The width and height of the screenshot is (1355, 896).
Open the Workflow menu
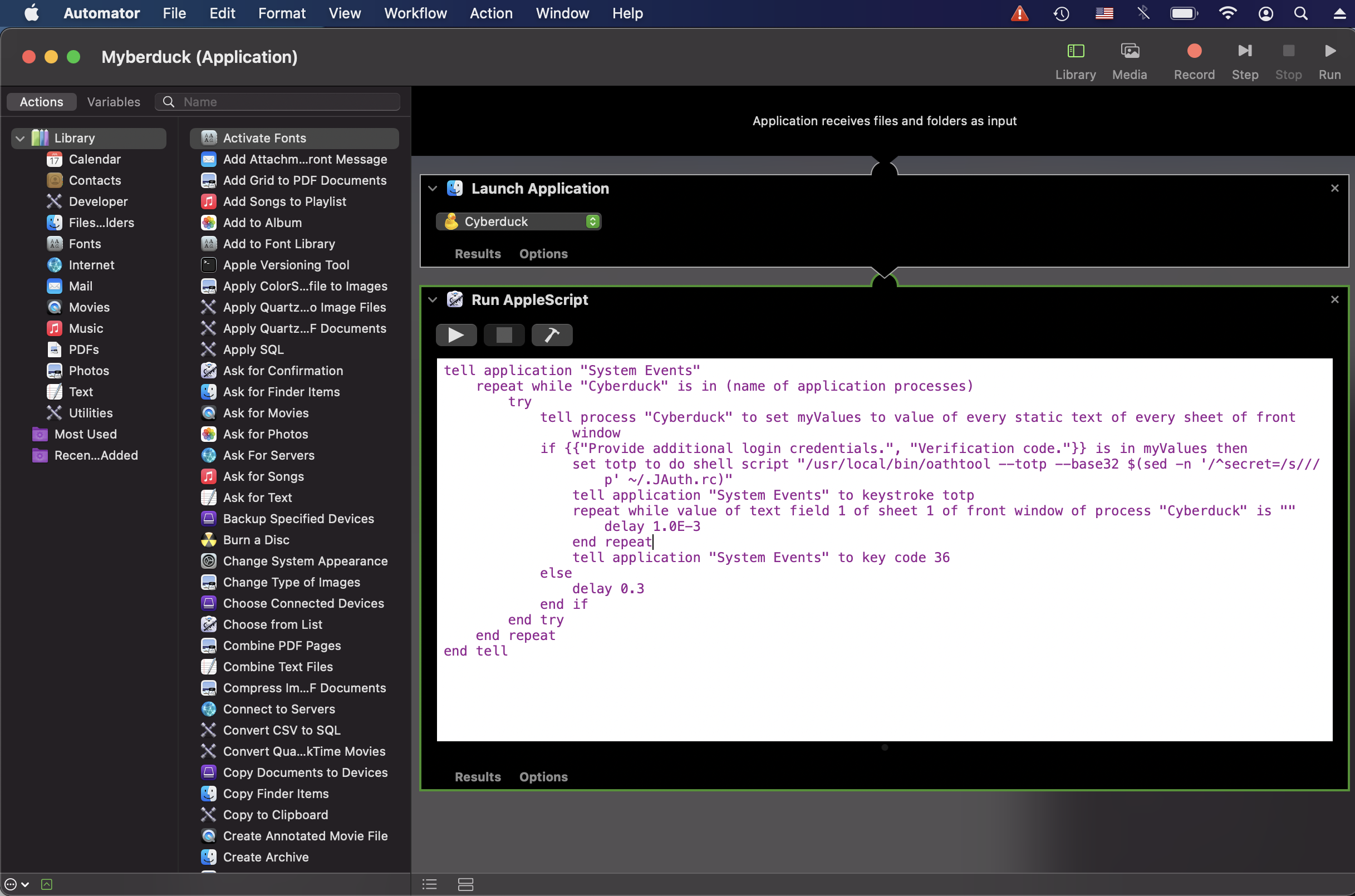415,13
